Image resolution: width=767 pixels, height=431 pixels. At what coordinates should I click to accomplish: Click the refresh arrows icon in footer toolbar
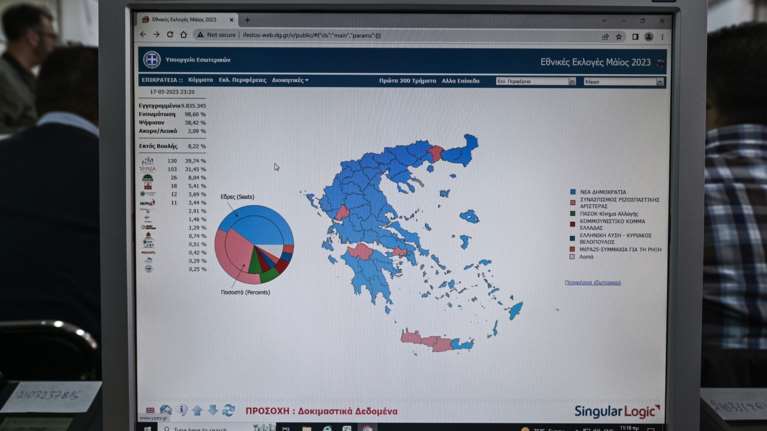tap(228, 410)
